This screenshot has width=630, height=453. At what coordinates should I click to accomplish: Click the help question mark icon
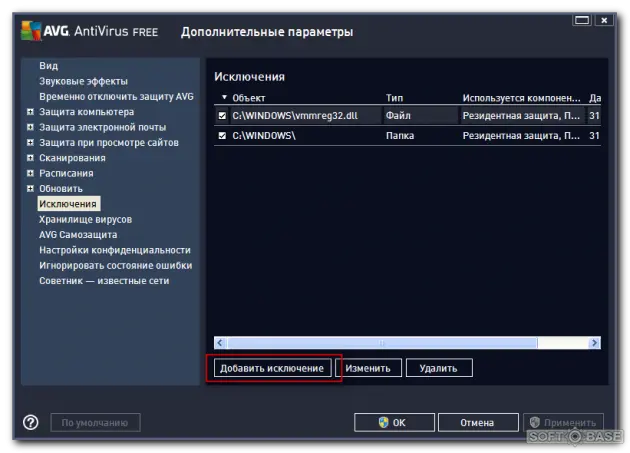(x=31, y=422)
